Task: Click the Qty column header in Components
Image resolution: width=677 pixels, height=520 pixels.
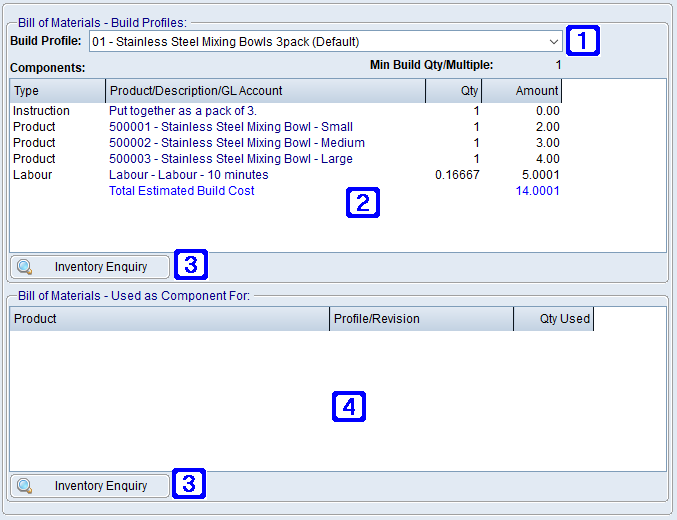Action: (x=453, y=91)
